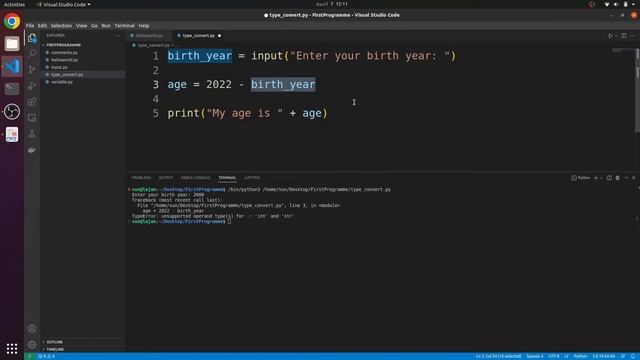Screen dimensions: 640x360
Task: Switch to the PROBLEMS panel tab
Action: click(x=141, y=178)
